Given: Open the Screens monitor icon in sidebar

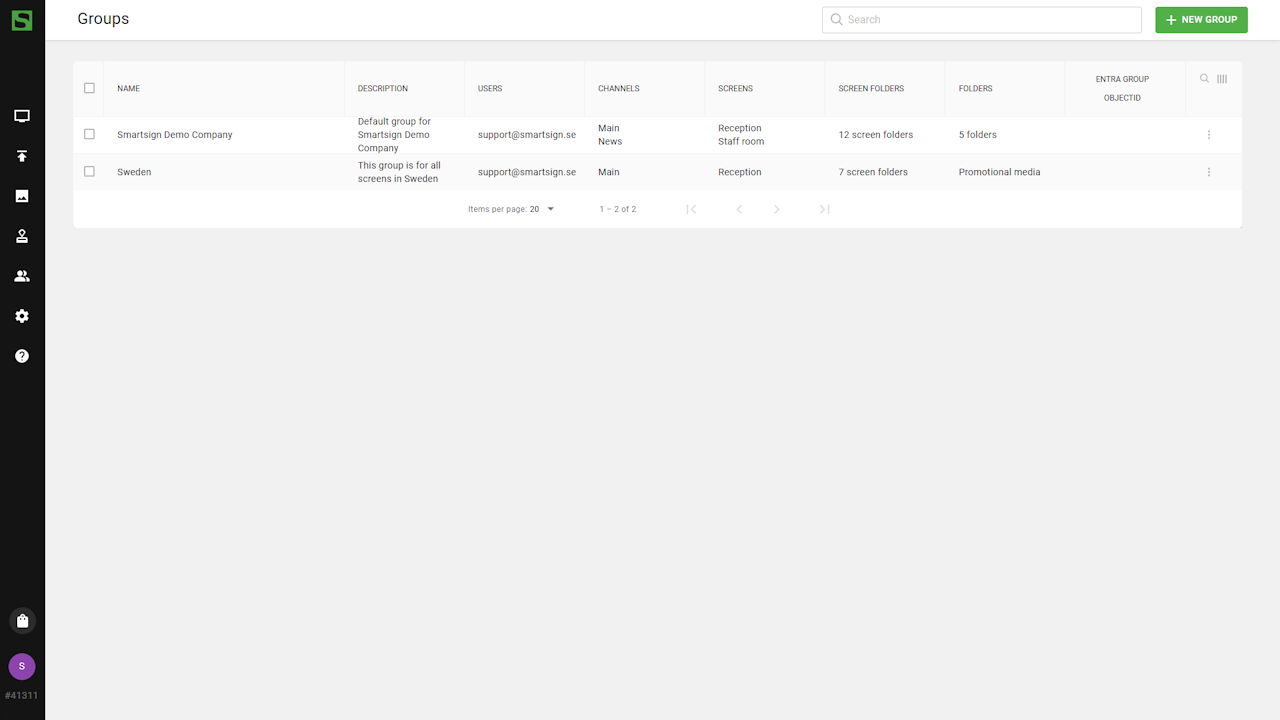Looking at the screenshot, I should pos(22,116).
